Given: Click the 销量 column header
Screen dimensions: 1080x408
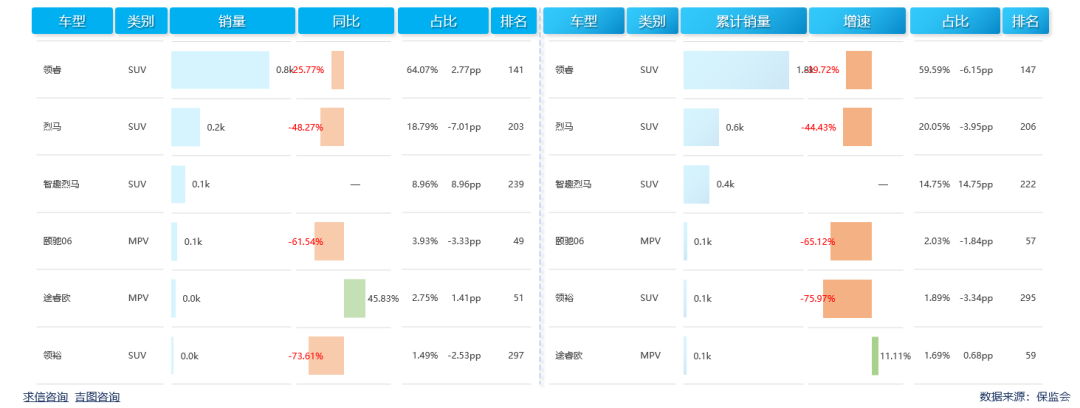Looking at the screenshot, I should (x=232, y=21).
